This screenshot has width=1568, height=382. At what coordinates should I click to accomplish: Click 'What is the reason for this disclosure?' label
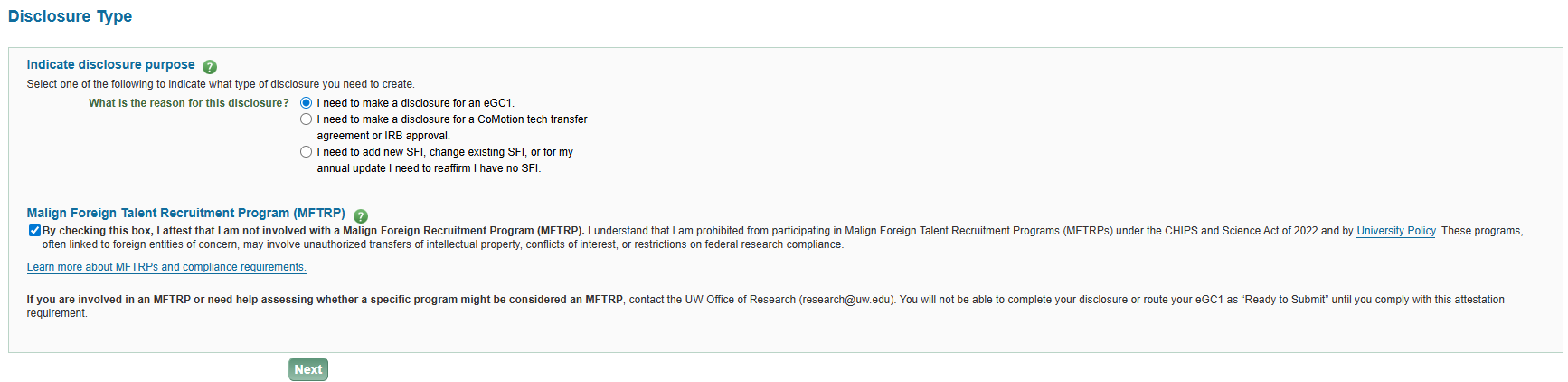point(188,103)
